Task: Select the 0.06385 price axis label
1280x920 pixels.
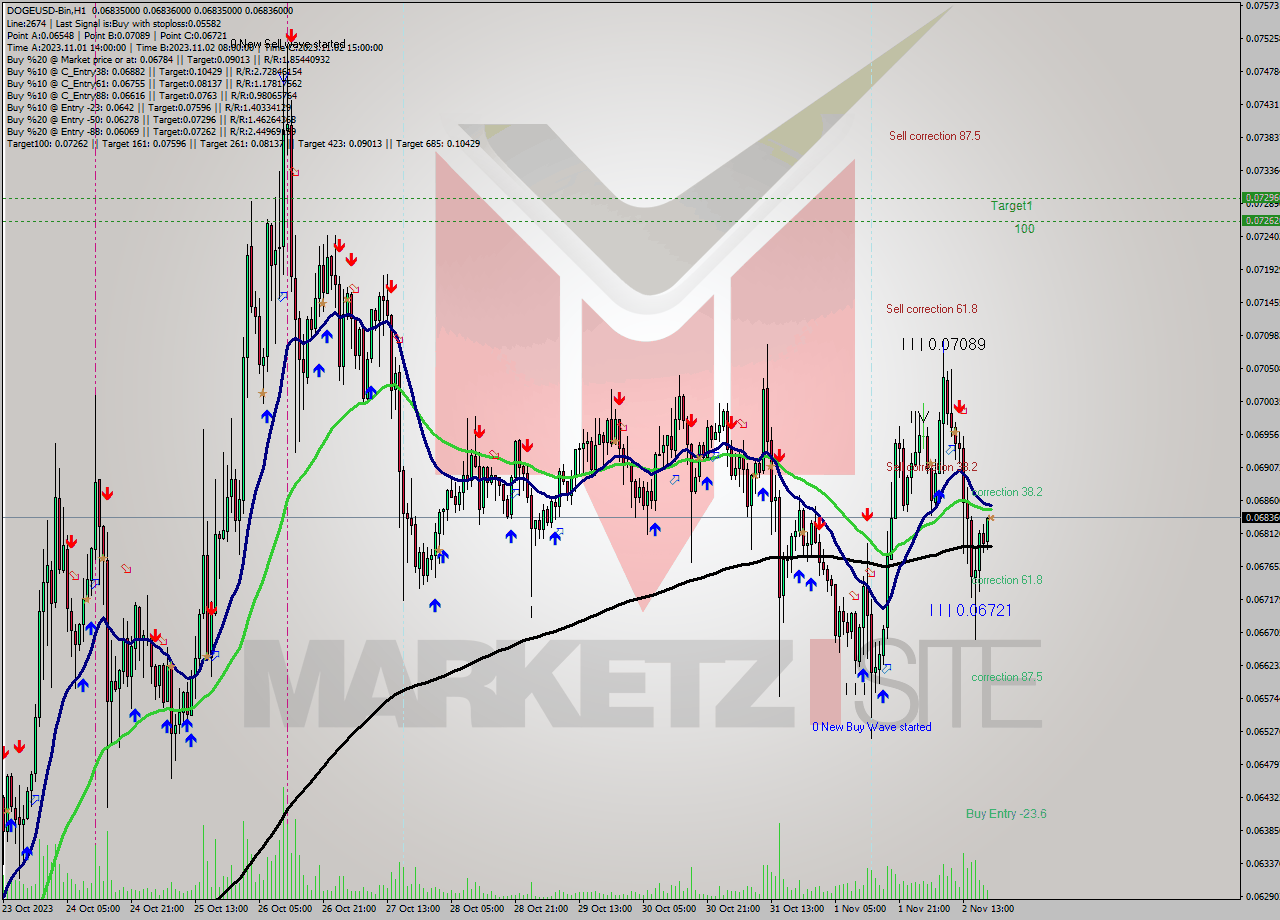Action: coord(1262,830)
